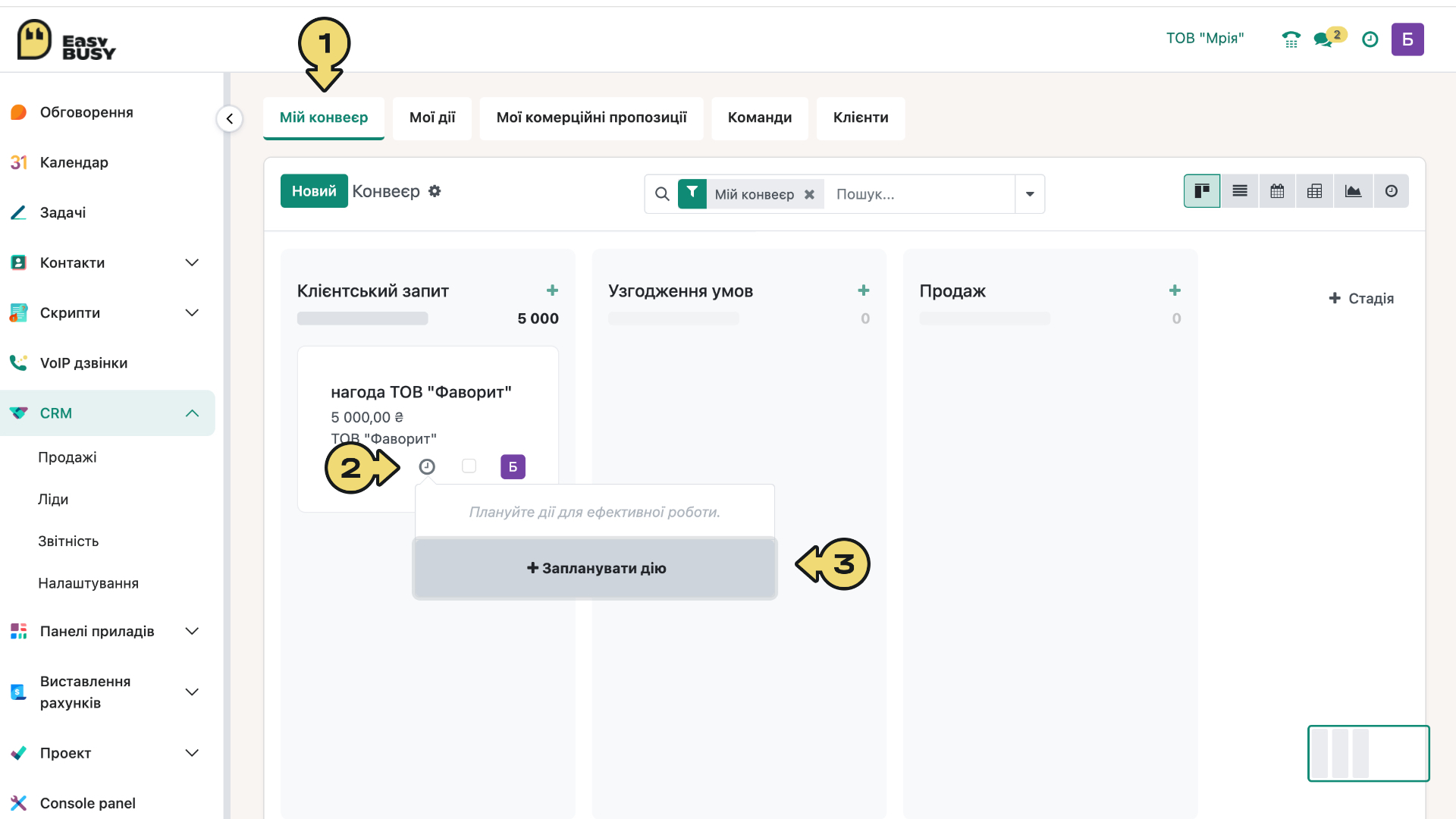Switch to pivot table view
The image size is (1456, 819).
click(x=1315, y=191)
